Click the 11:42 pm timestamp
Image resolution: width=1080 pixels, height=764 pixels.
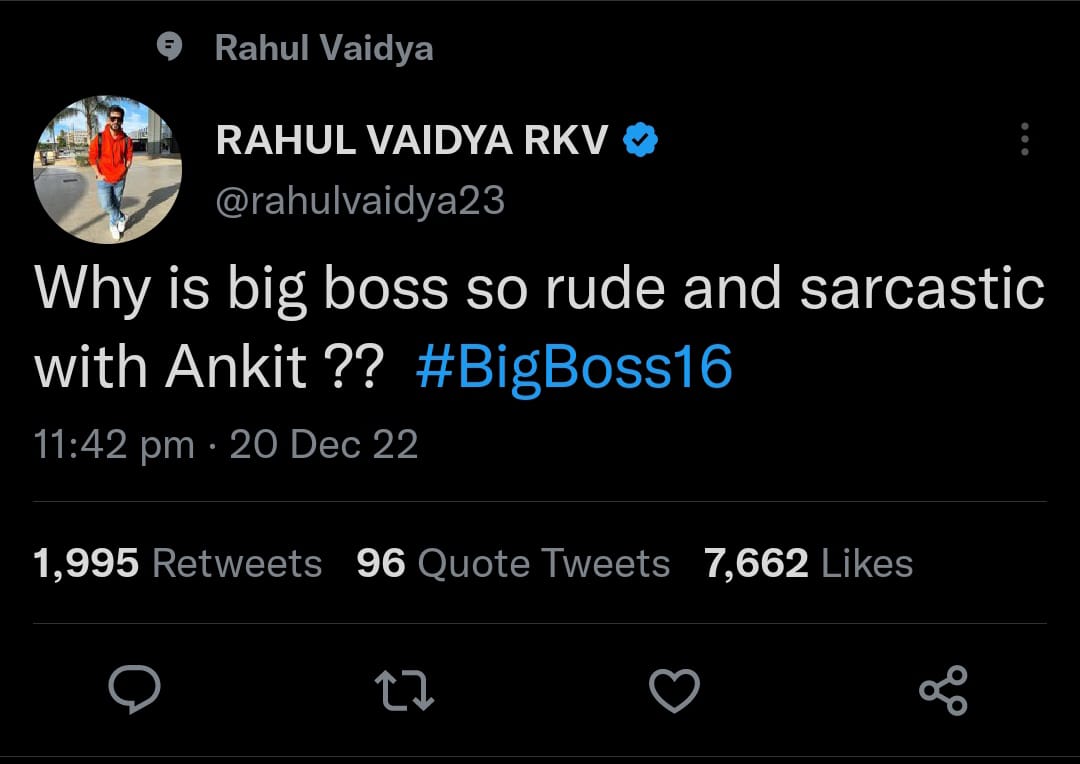tap(114, 444)
